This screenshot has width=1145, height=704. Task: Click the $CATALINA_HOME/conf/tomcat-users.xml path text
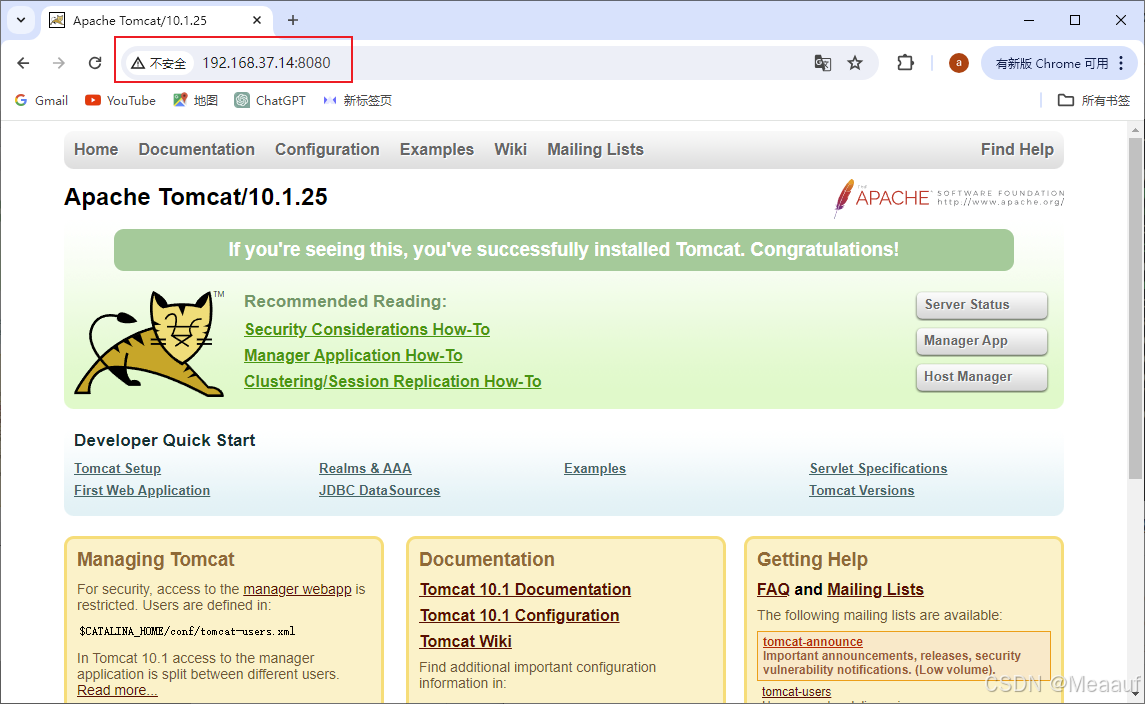point(187,632)
